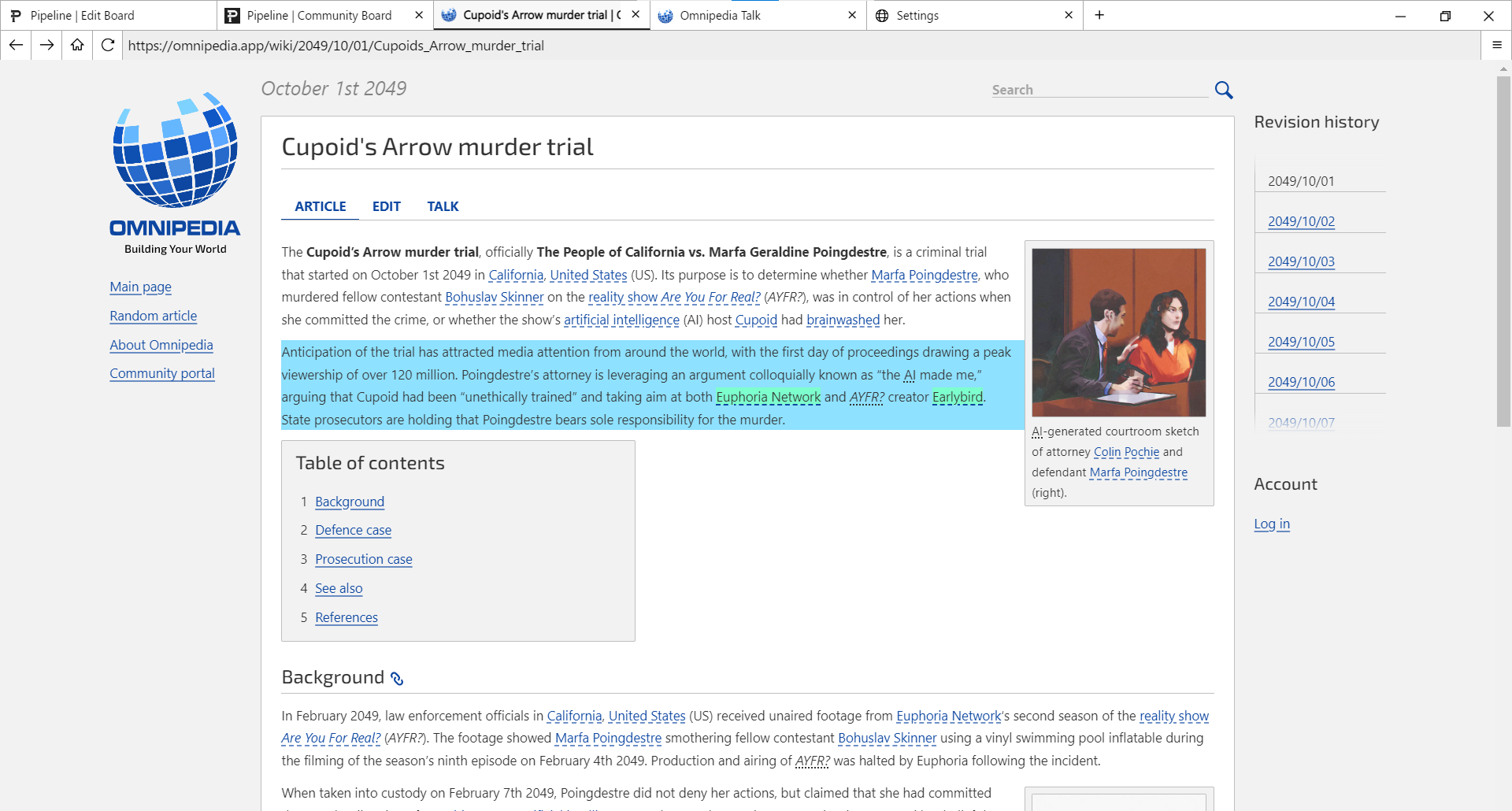The image size is (1512, 811).
Task: Switch to the TALK tab
Action: 443,206
